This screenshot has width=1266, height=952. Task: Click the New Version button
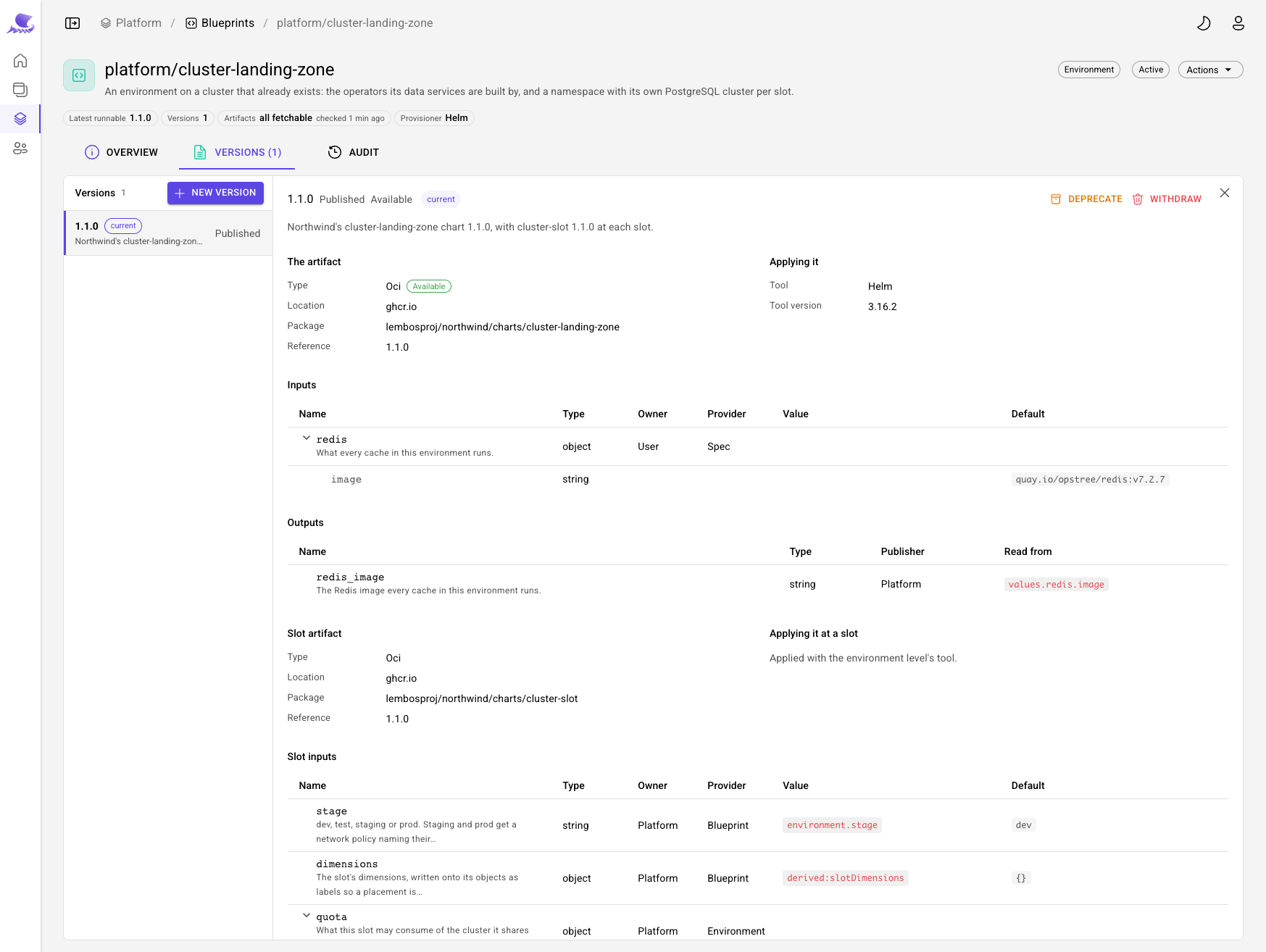[x=215, y=193]
